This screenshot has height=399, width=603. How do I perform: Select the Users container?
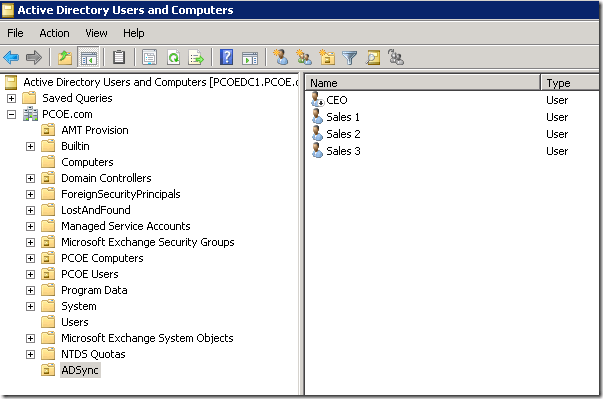75,322
